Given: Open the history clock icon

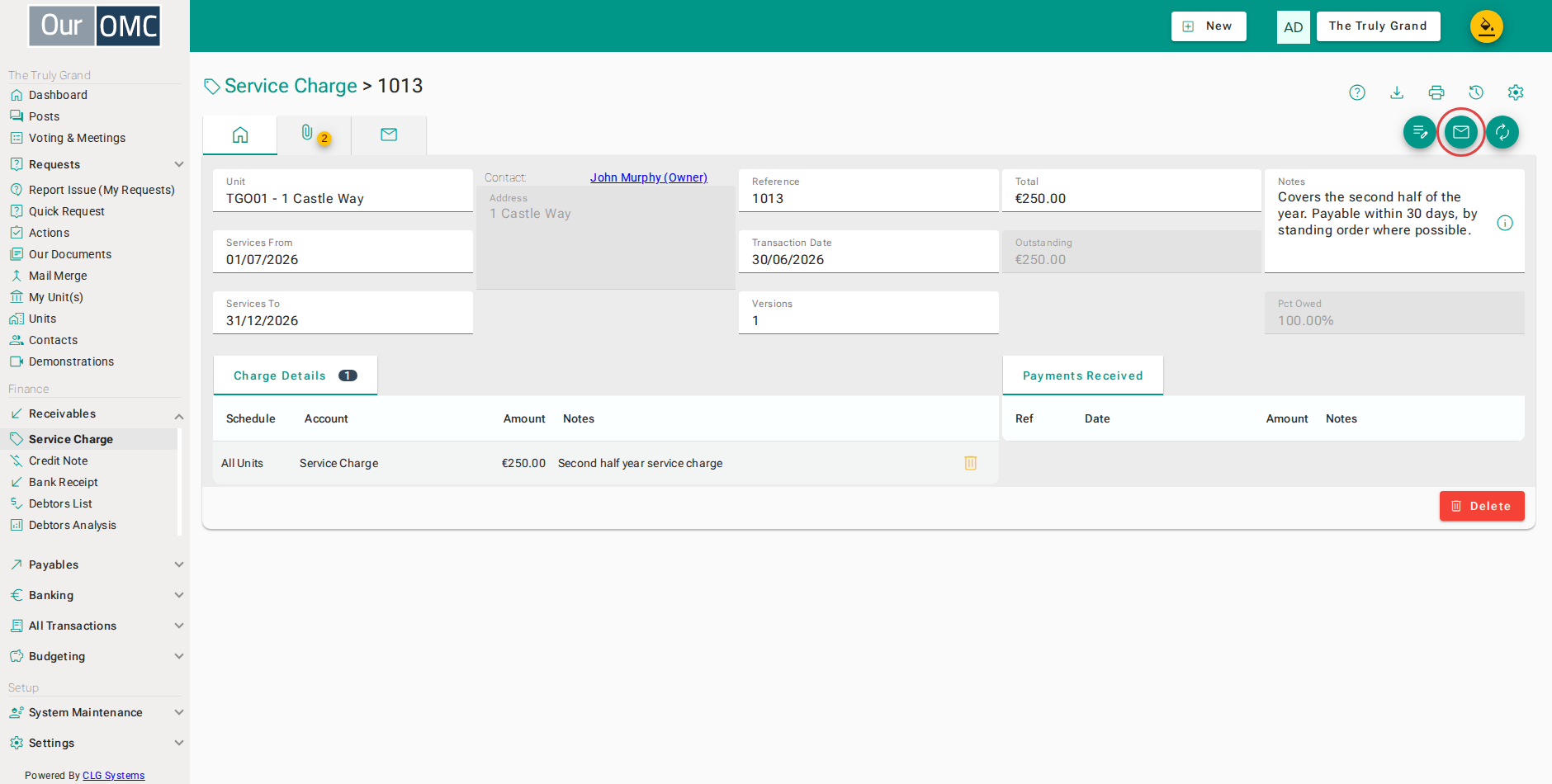Looking at the screenshot, I should pos(1476,92).
